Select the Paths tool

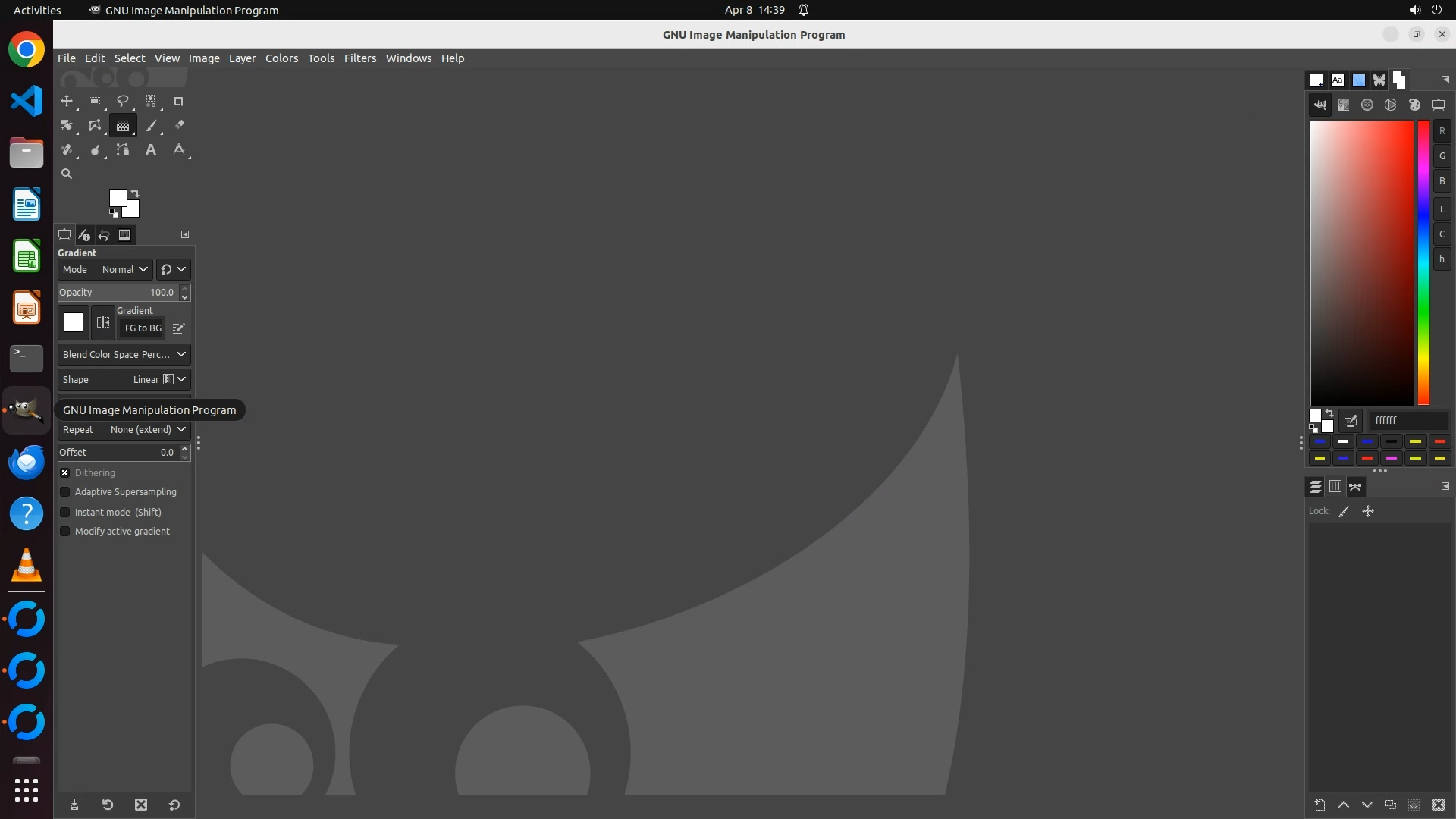122,150
